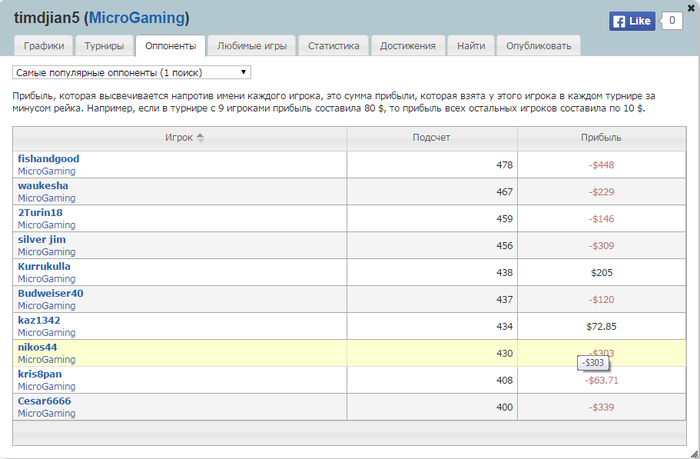Open player Cesar6666 profile
The height and width of the screenshot is (459, 700).
pyautogui.click(x=44, y=401)
